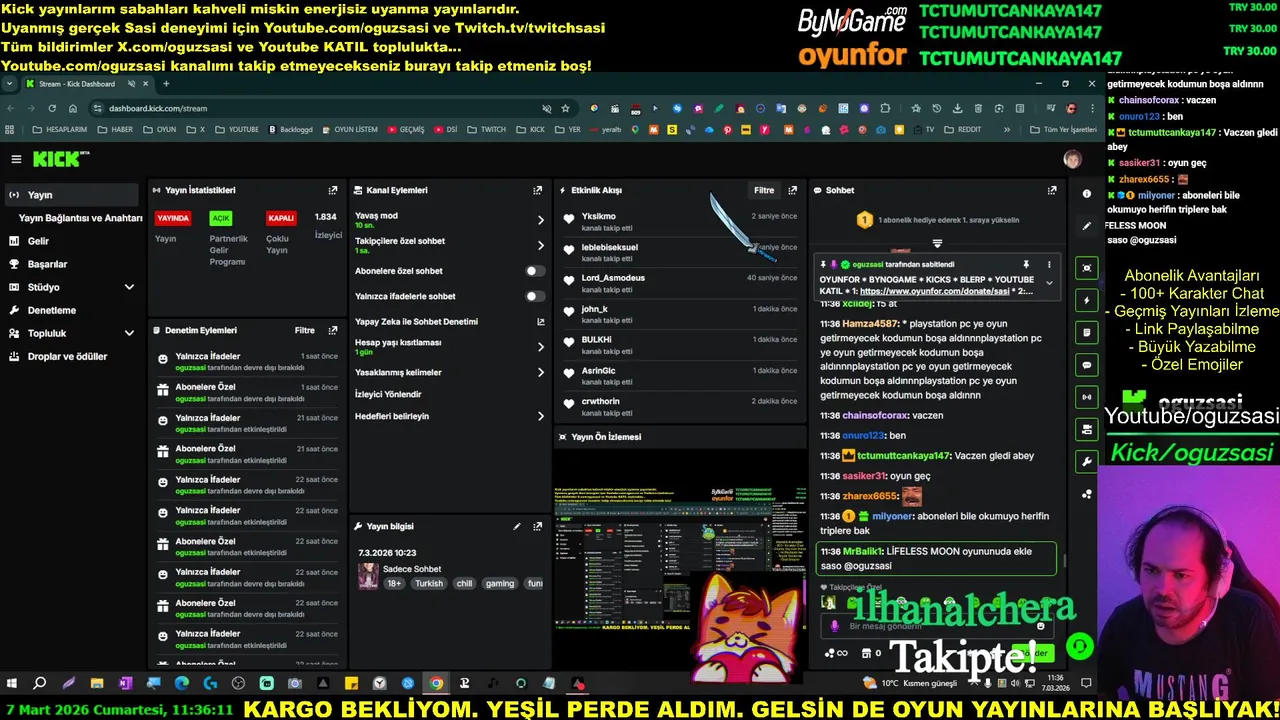Open Yayın Bağlantısı ve Anahtarı page
Screen dimensions: 1280x720
(80, 218)
